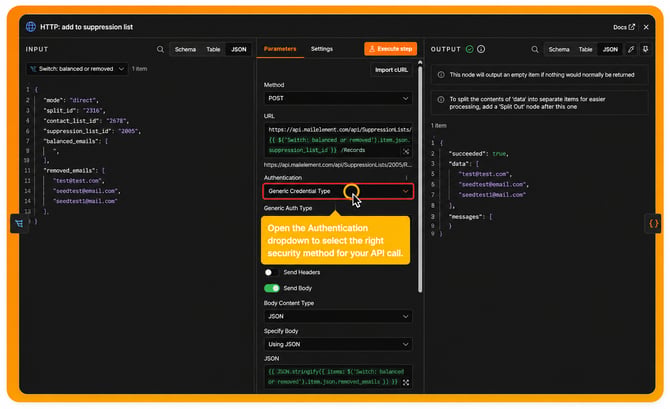Open the Parameters tab
The height and width of the screenshot is (409, 670).
280,49
